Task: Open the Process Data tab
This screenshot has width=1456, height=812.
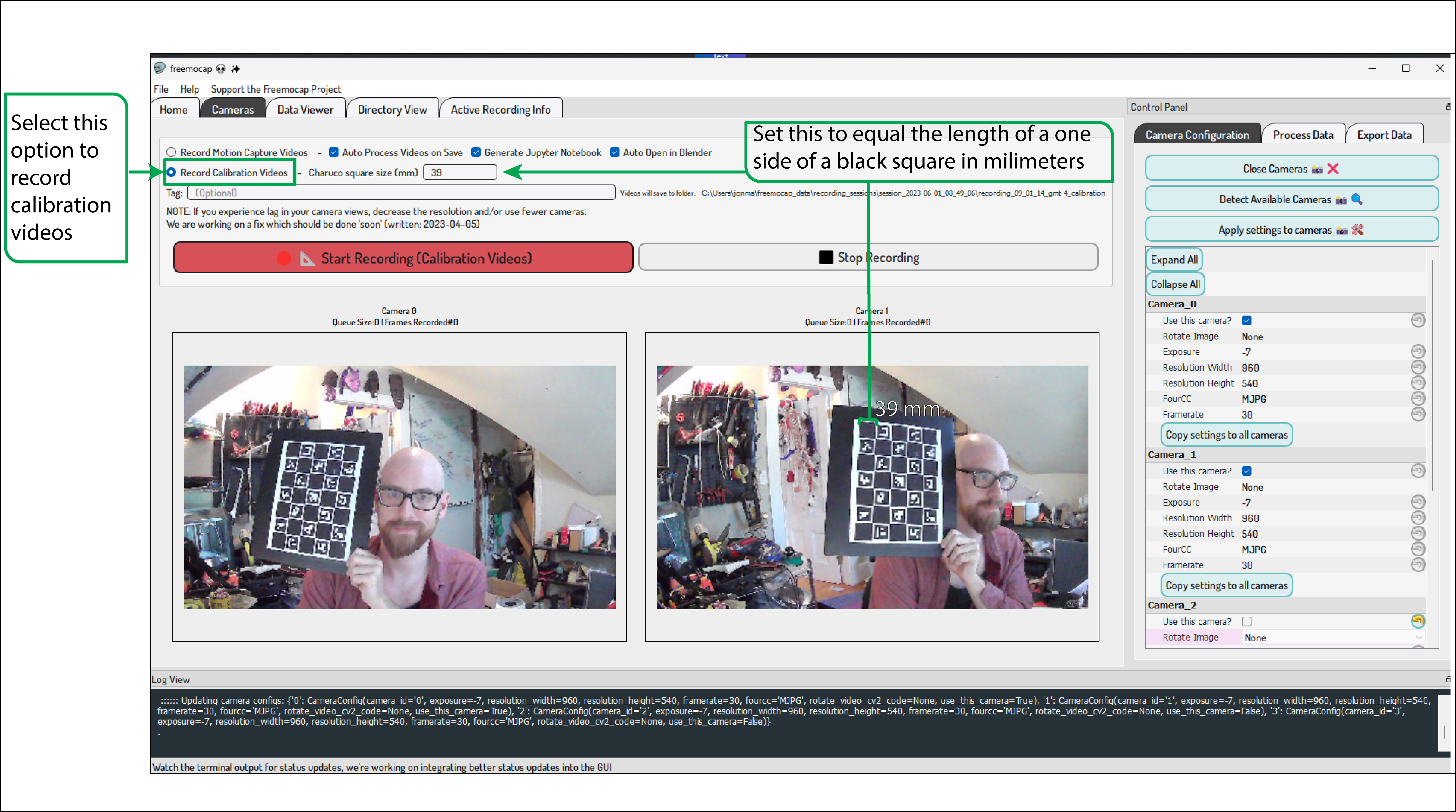Action: click(x=1303, y=135)
